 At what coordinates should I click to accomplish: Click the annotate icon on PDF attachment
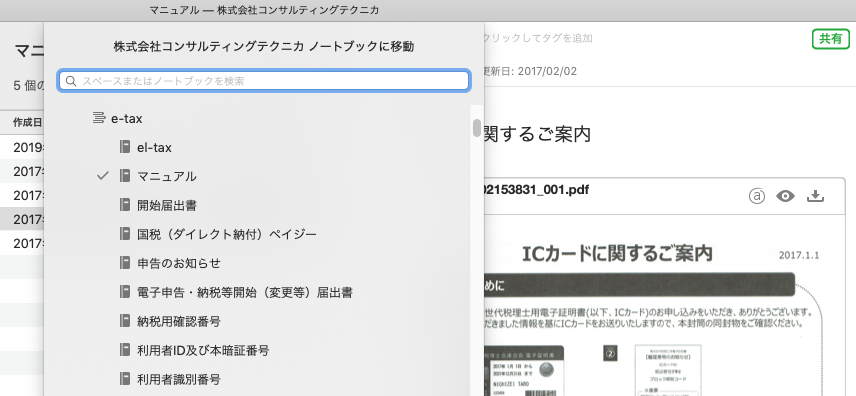pyautogui.click(x=757, y=197)
